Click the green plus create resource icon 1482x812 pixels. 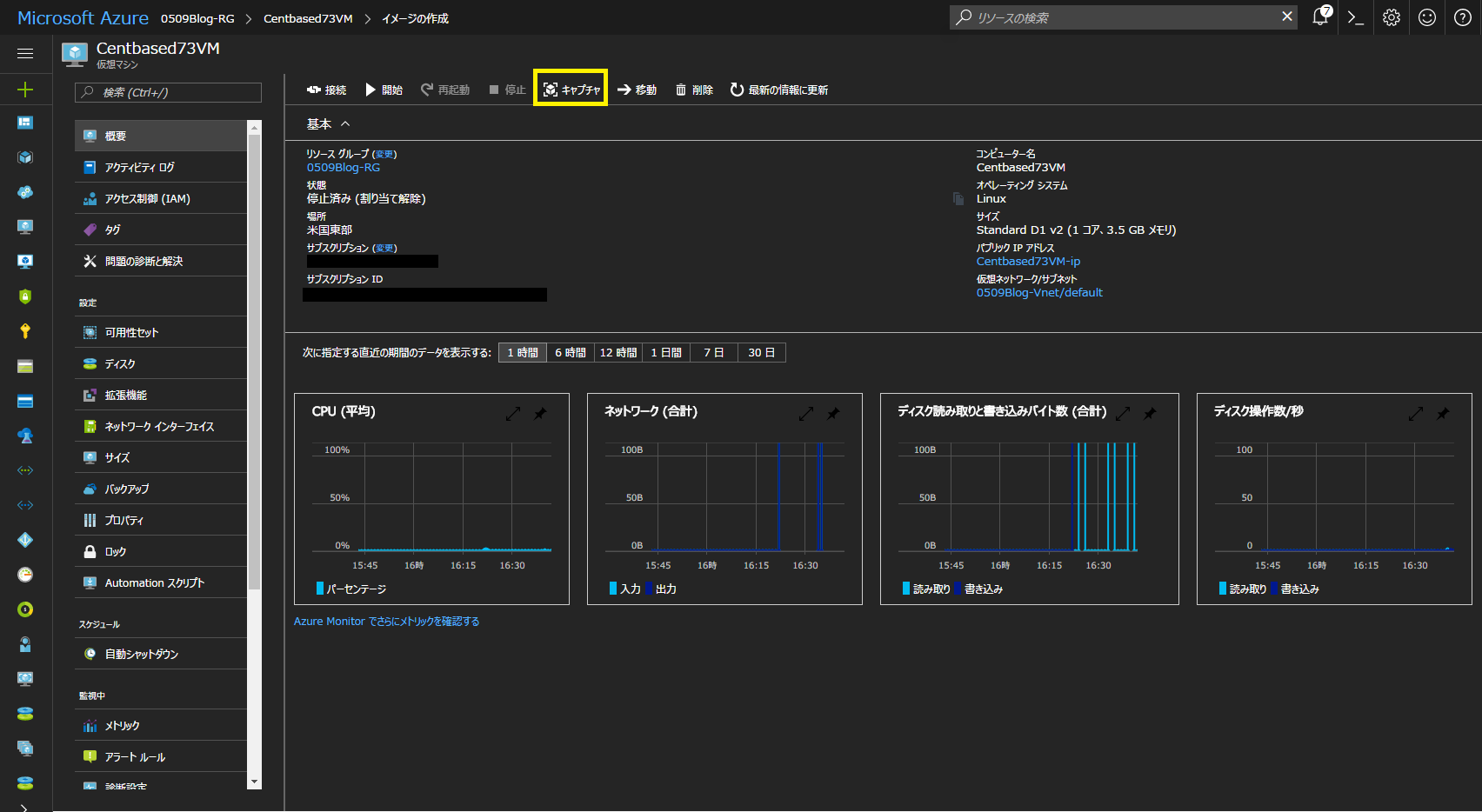click(x=25, y=90)
